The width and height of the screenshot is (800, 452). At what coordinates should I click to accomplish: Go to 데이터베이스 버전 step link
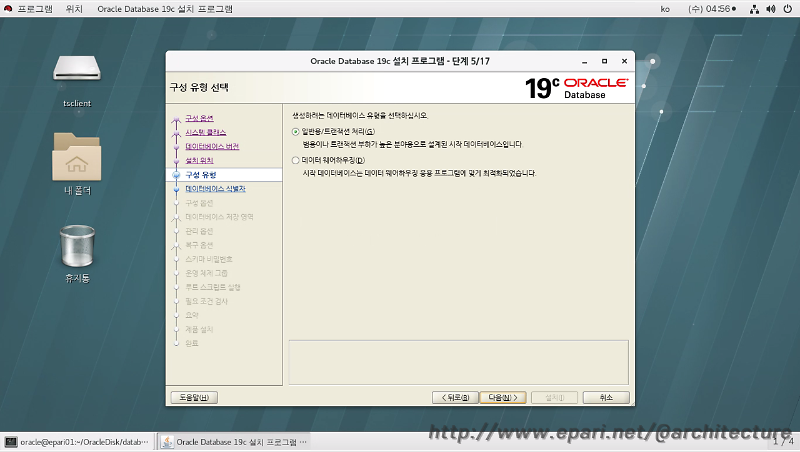pyautogui.click(x=212, y=146)
